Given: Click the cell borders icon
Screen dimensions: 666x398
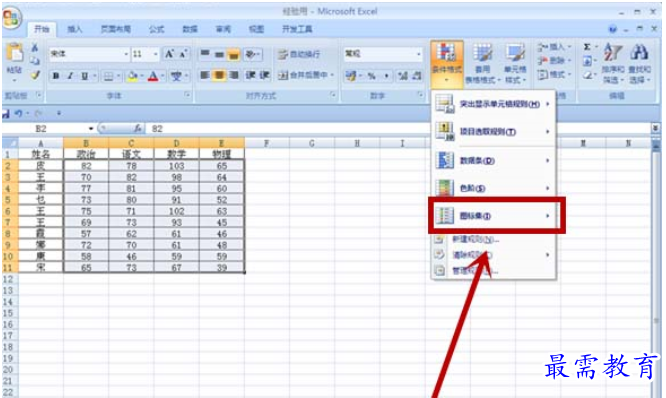Looking at the screenshot, I should tap(109, 76).
